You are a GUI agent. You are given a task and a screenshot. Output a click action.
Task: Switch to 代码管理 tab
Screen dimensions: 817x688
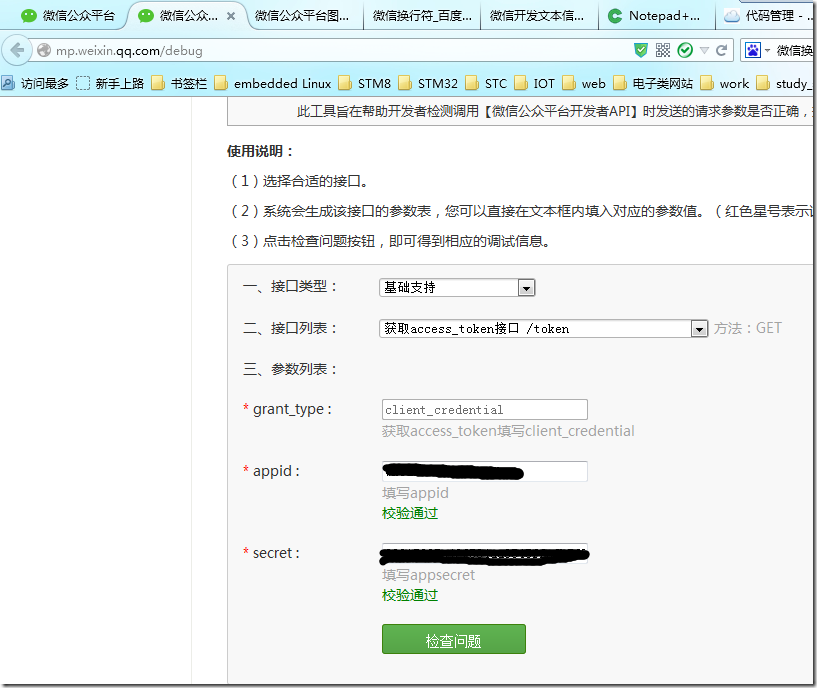tap(767, 16)
